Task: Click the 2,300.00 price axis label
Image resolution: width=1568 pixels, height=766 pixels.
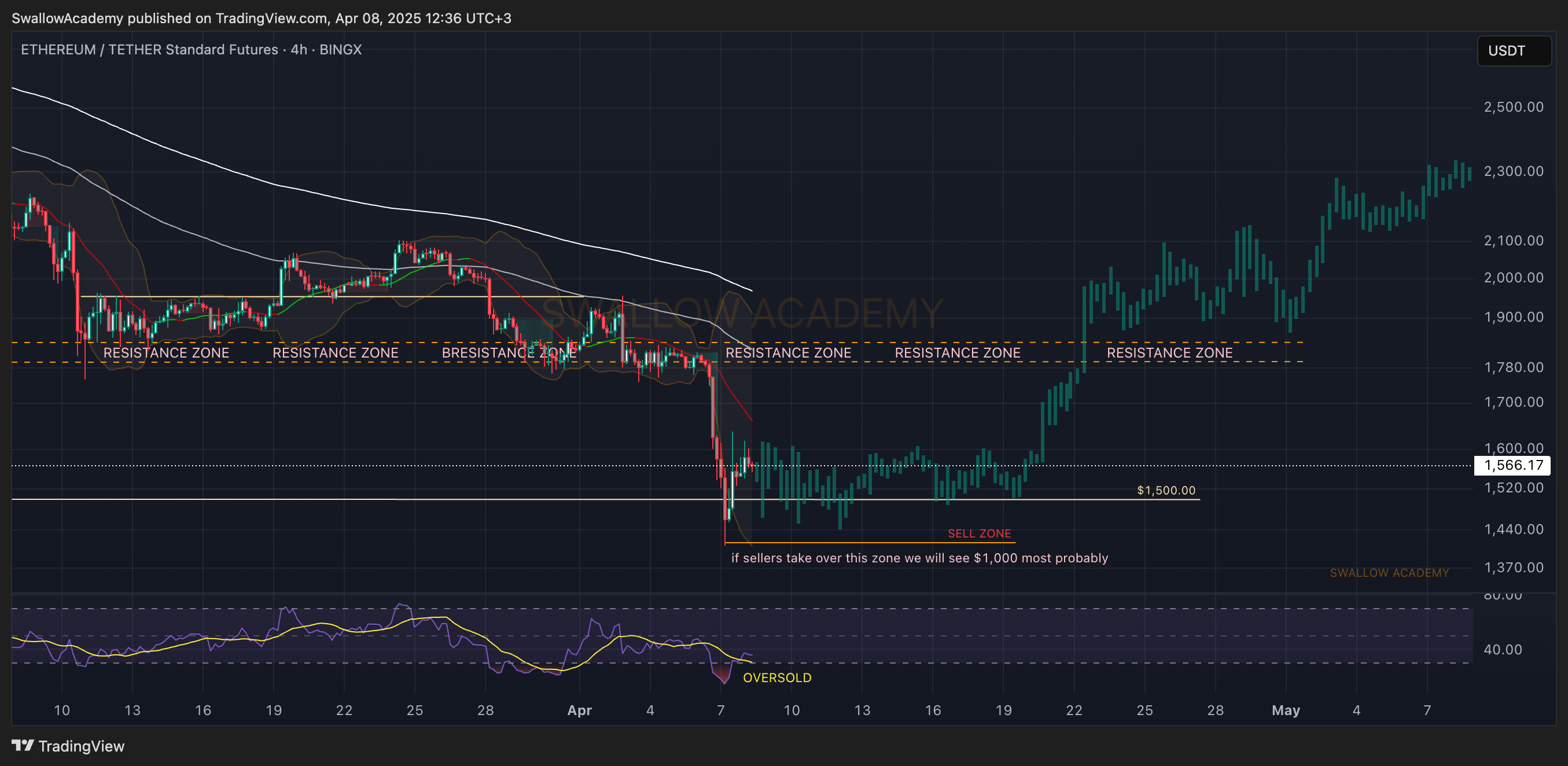Action: click(1513, 171)
